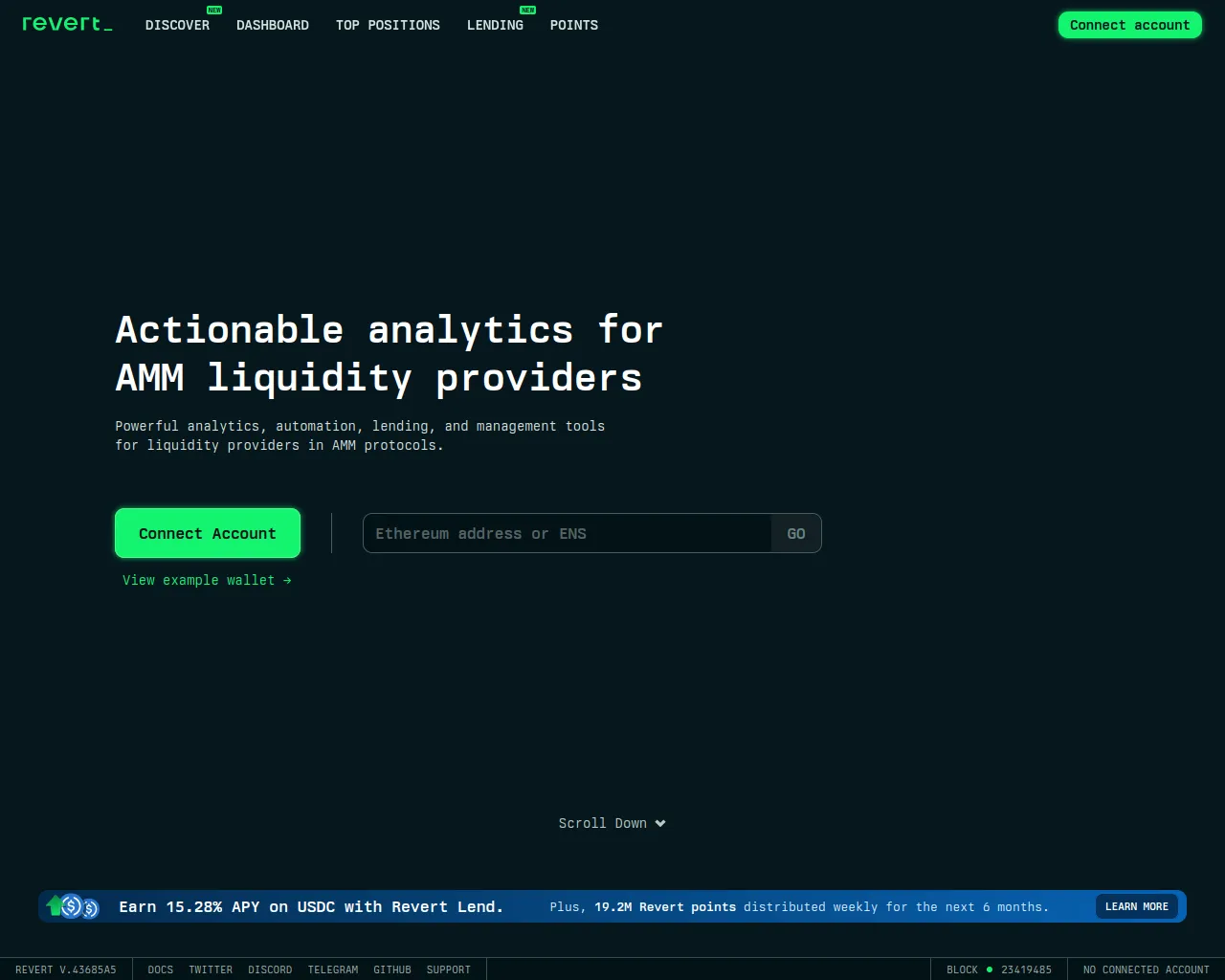Viewport: 1225px width, 980px height.
Task: Click the large hero Connect Account button
Action: 208,533
